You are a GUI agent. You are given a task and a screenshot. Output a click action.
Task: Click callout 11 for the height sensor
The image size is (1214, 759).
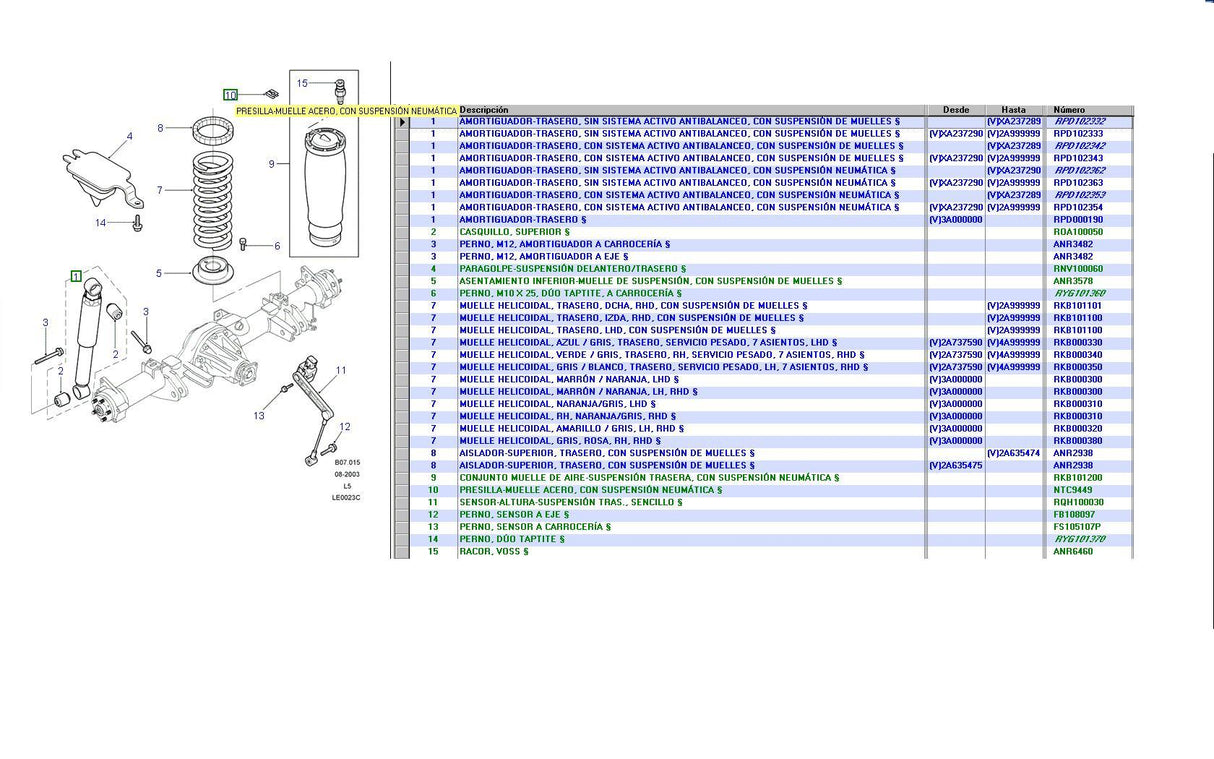coord(341,370)
